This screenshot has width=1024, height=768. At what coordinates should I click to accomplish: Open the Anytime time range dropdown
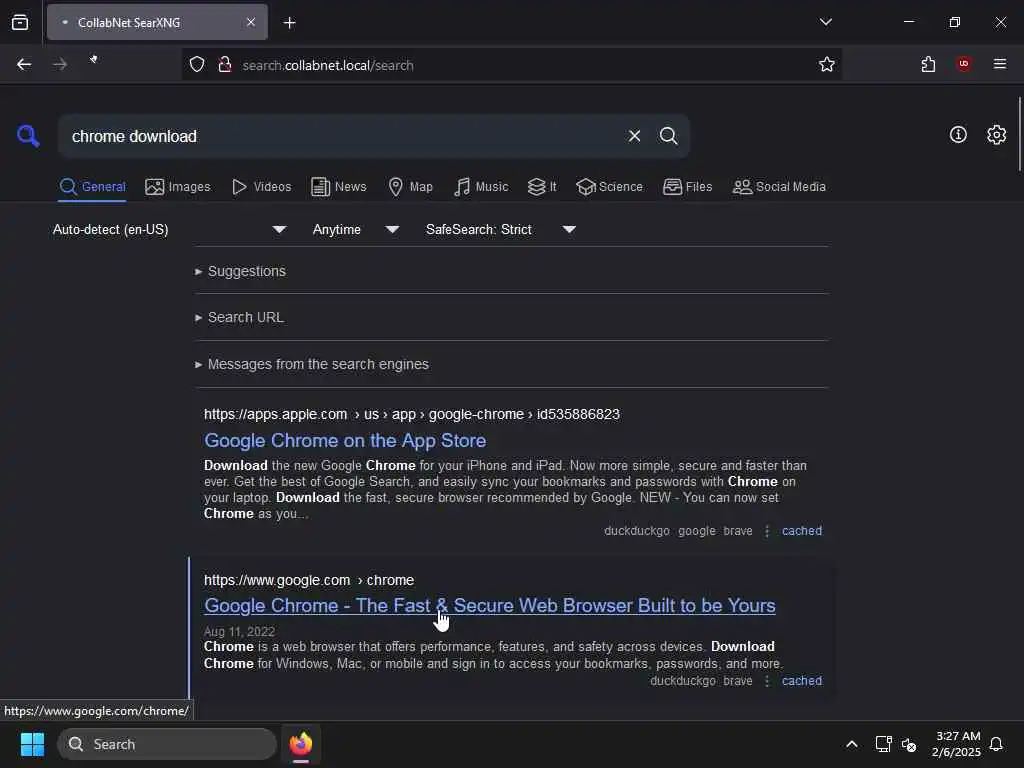pos(355,229)
